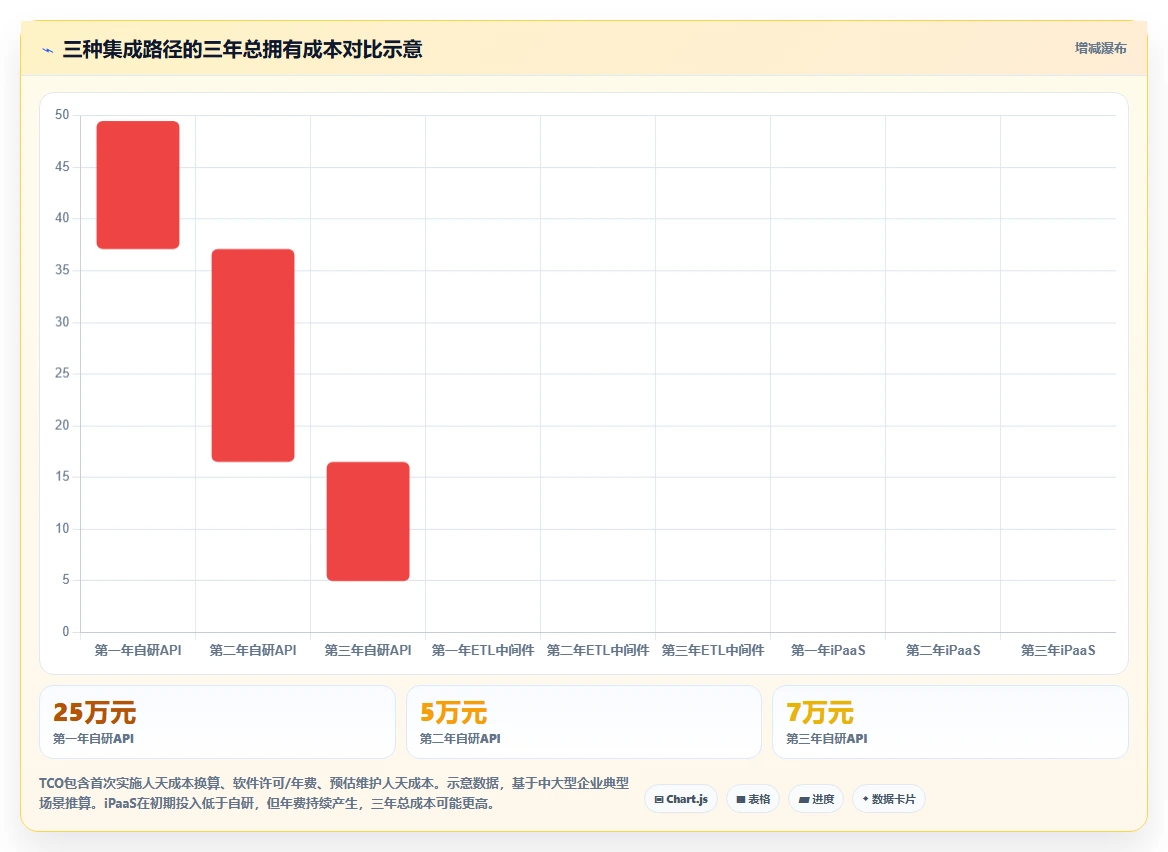The height and width of the screenshot is (852, 1168).
Task: Open the 7万元 data card
Action: click(x=950, y=722)
